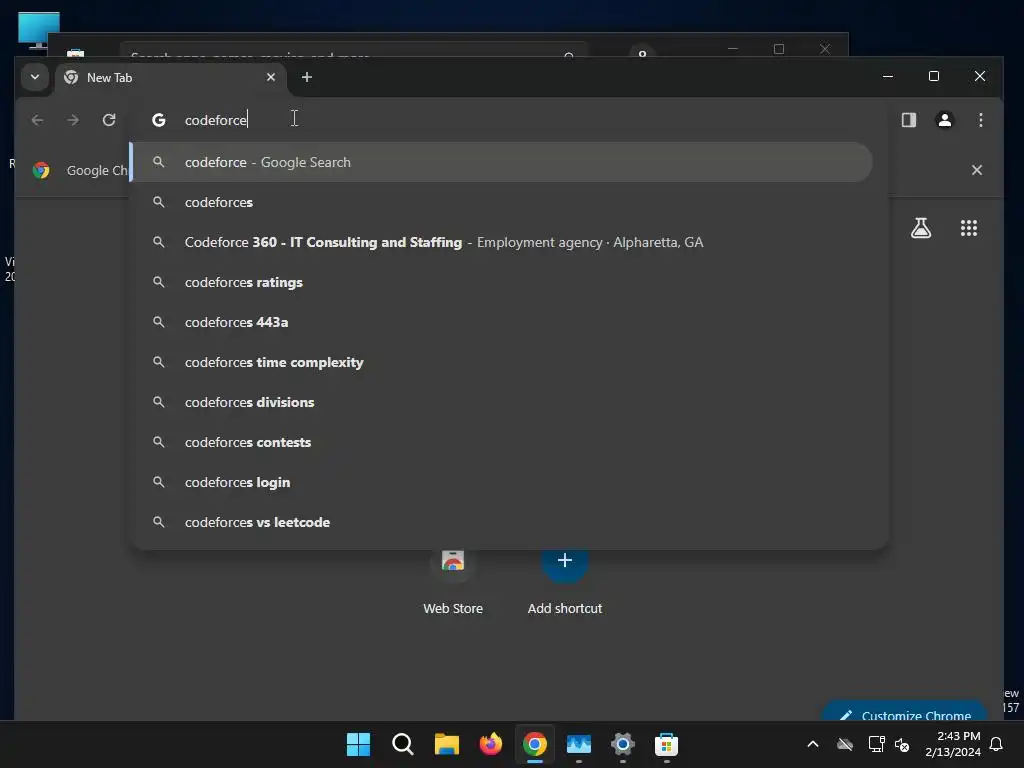Pick 'codeforces vs leetcode' suggestion
This screenshot has height=768, width=1024.
(x=501, y=522)
